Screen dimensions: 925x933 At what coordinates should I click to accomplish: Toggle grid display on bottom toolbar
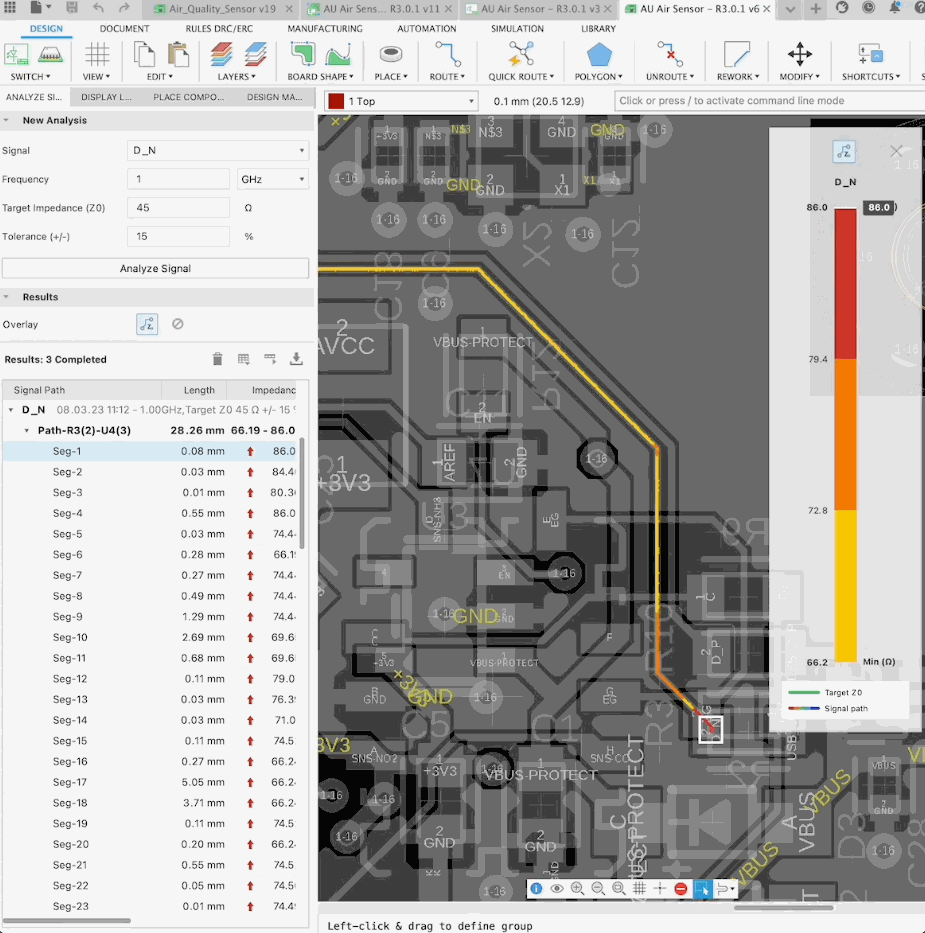639,888
